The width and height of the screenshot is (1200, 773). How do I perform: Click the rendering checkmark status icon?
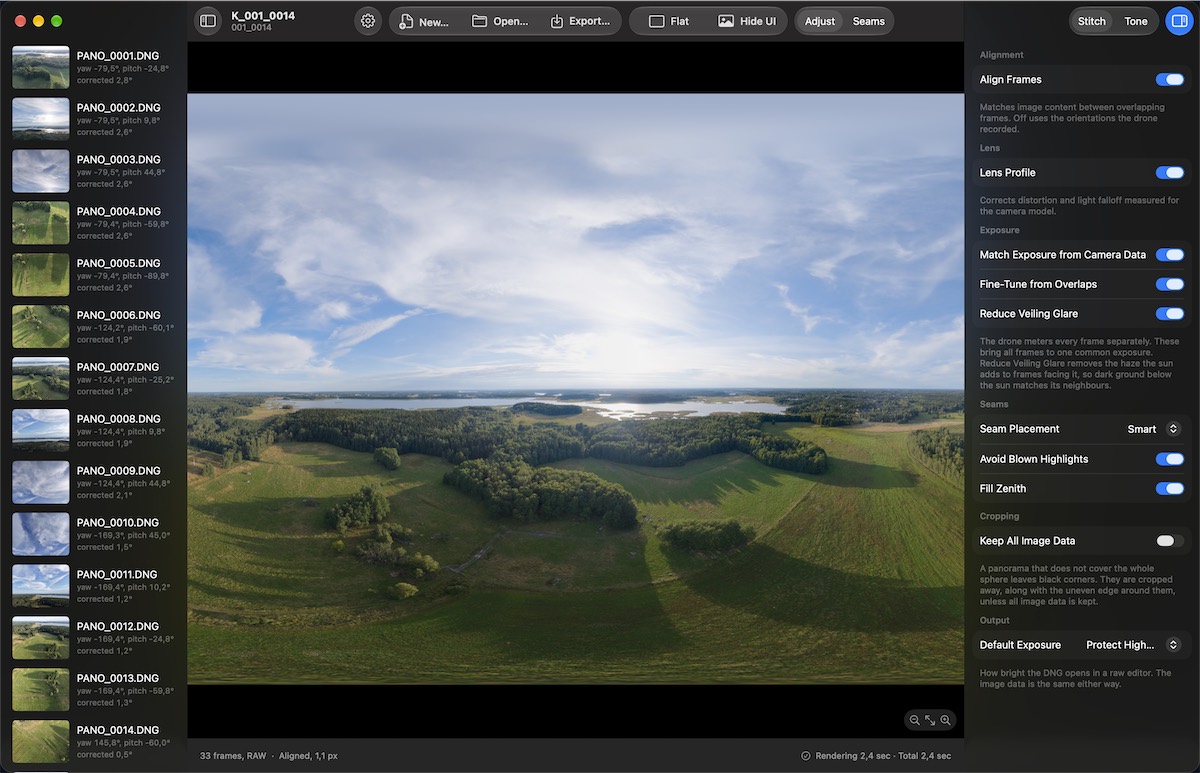(x=806, y=756)
